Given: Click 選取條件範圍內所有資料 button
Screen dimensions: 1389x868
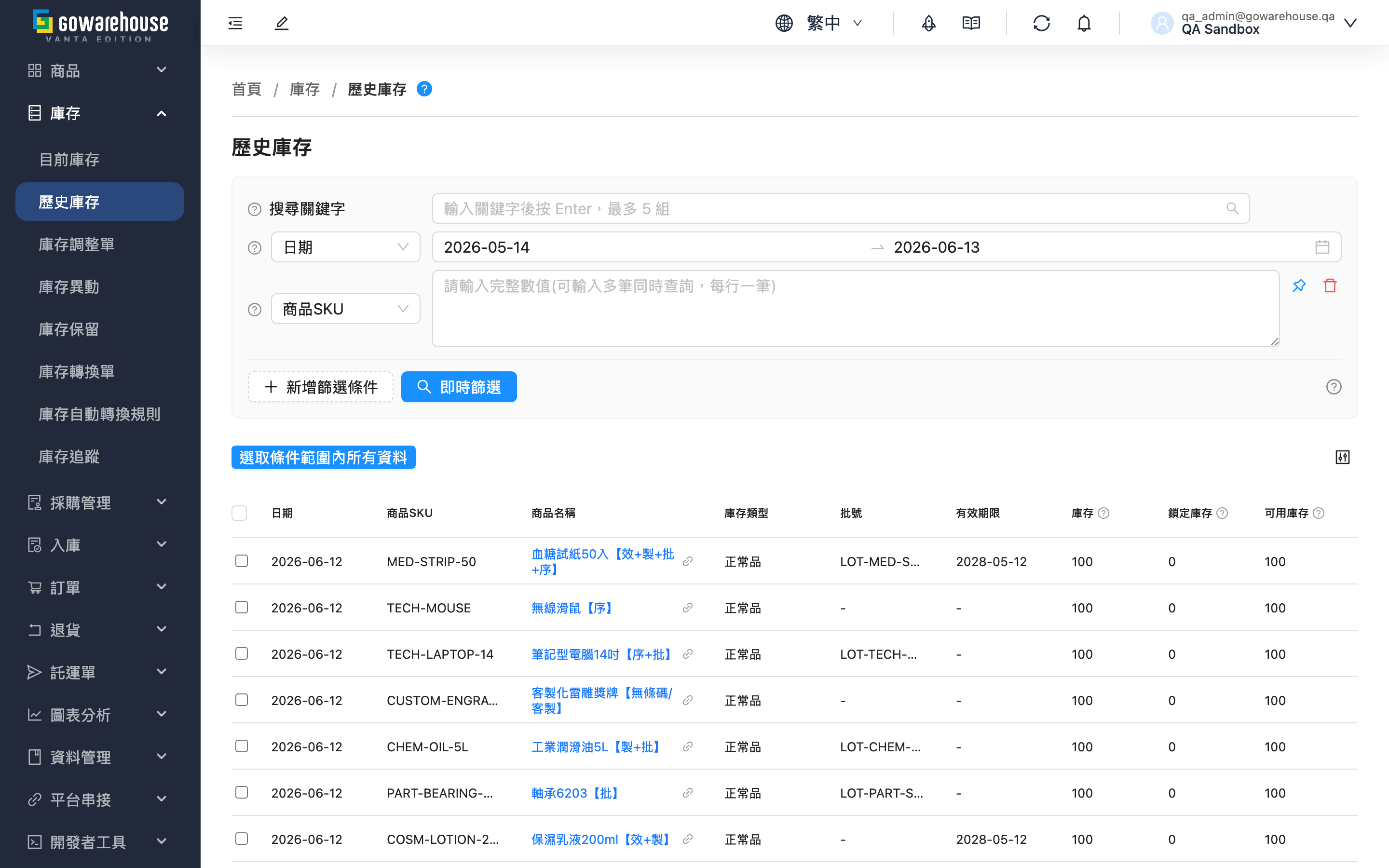Looking at the screenshot, I should 323,458.
